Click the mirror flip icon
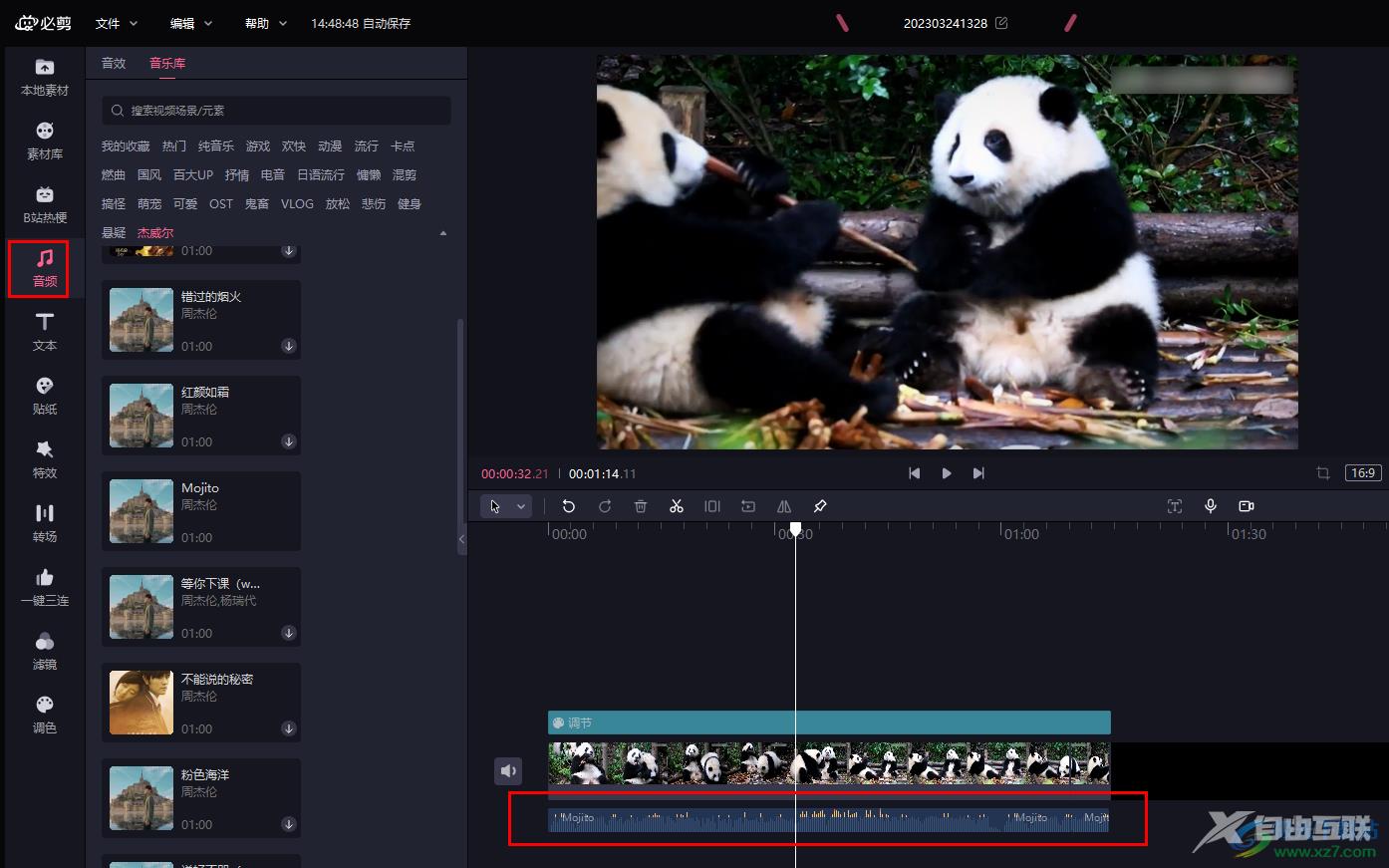Screen dimensions: 1389x868 pyautogui.click(x=784, y=506)
